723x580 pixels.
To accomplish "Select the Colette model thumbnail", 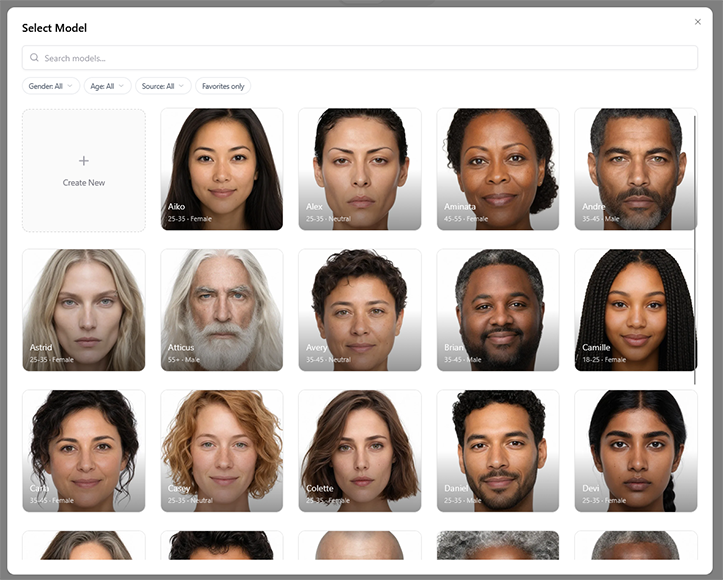I will (x=360, y=451).
